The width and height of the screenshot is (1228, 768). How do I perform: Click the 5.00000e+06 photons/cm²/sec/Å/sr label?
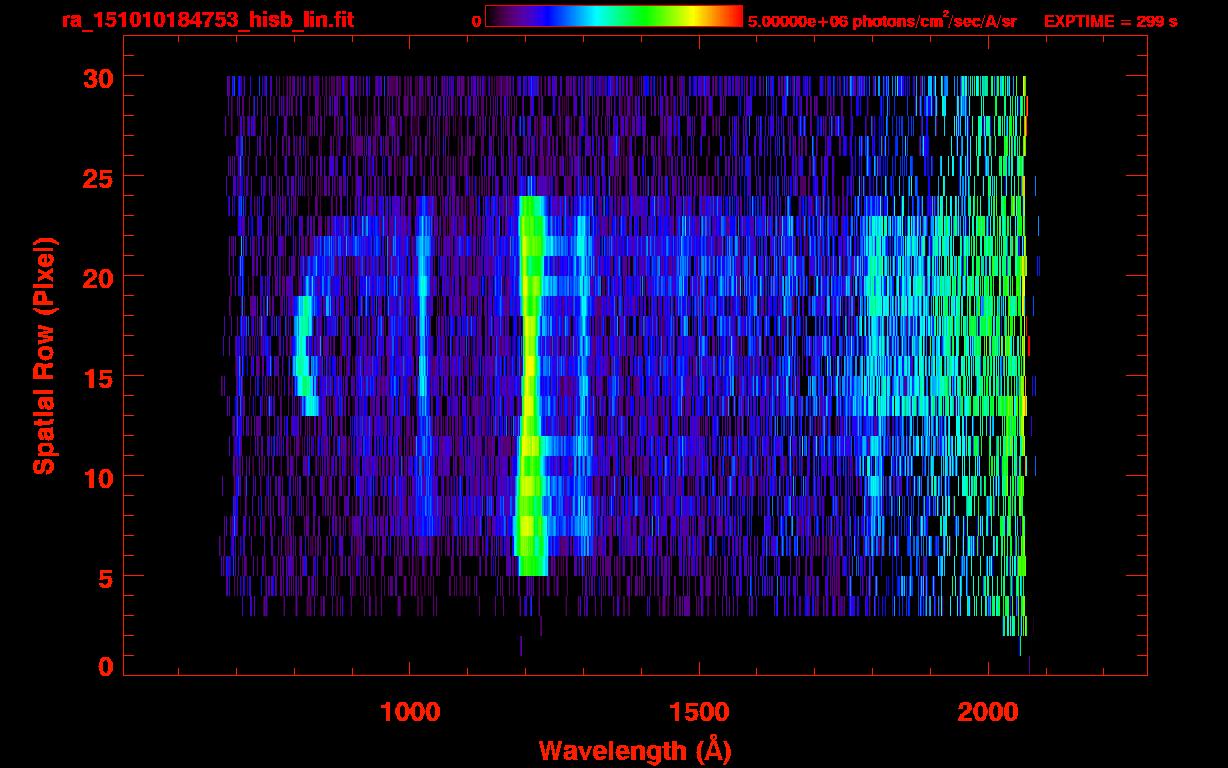(x=882, y=20)
